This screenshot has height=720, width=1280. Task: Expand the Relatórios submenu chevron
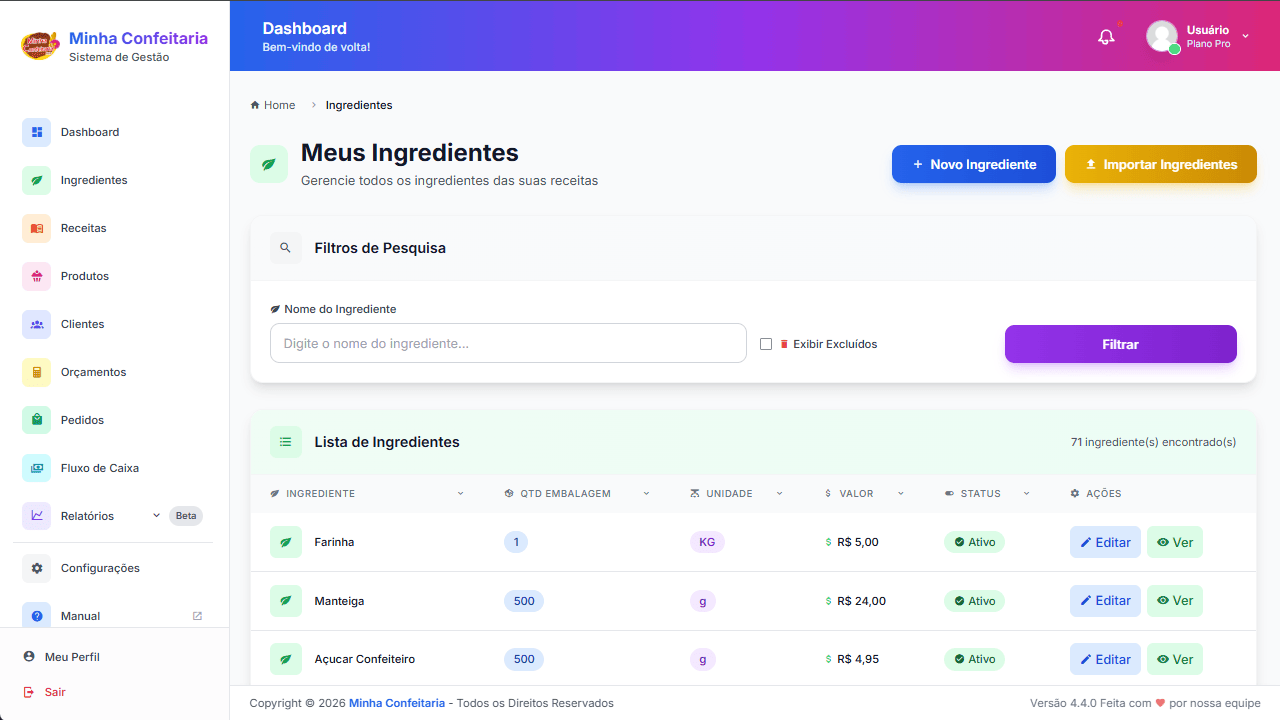coord(156,516)
